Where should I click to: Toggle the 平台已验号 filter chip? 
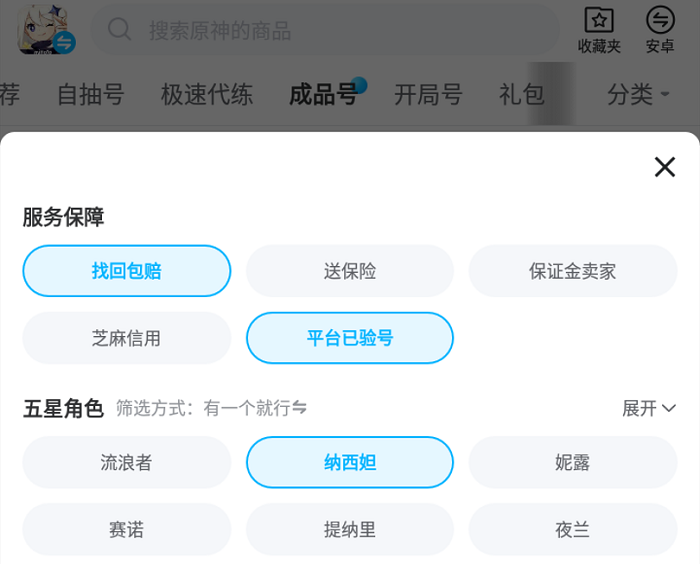[x=350, y=338]
